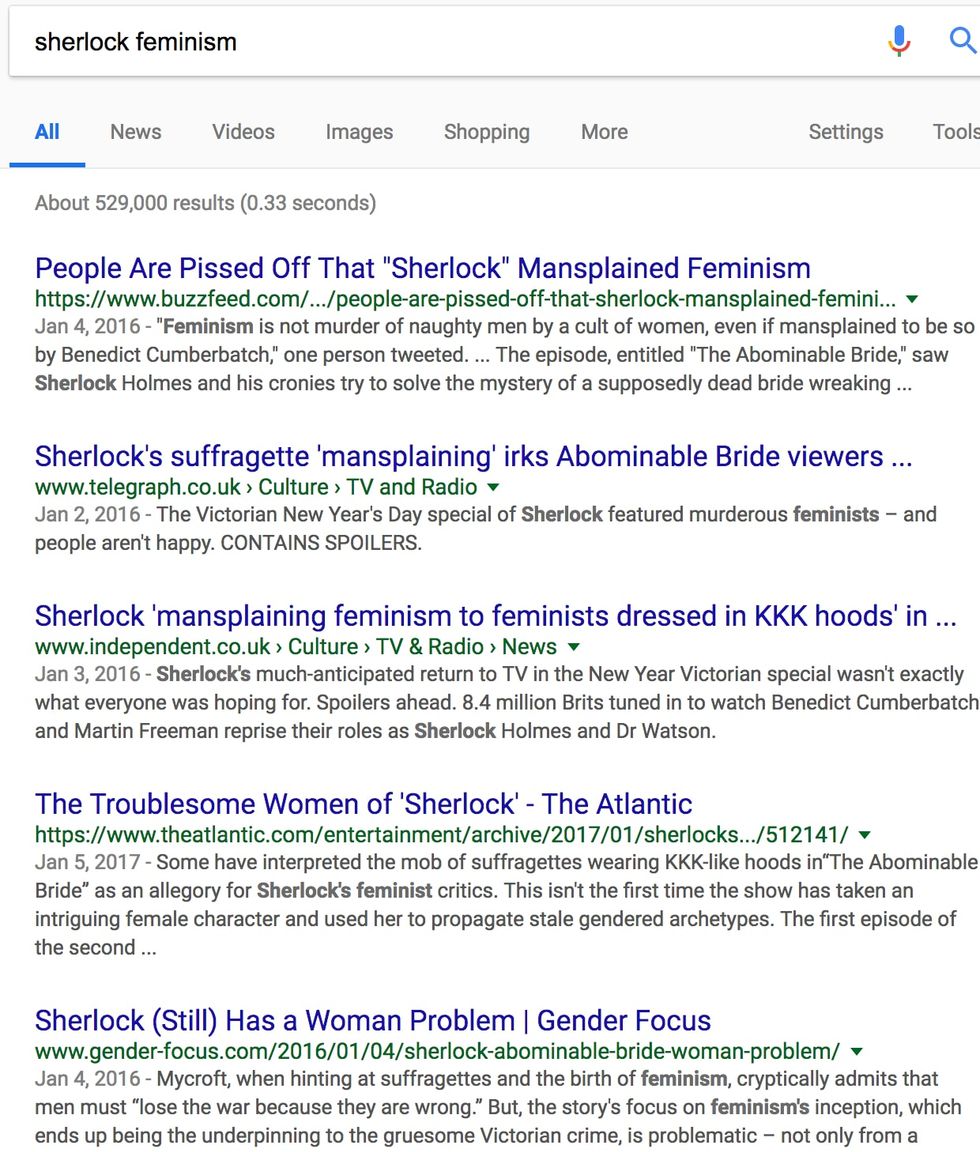Image resolution: width=980 pixels, height=1152 pixels.
Task: Click the magnifying glass search icon
Action: 962,41
